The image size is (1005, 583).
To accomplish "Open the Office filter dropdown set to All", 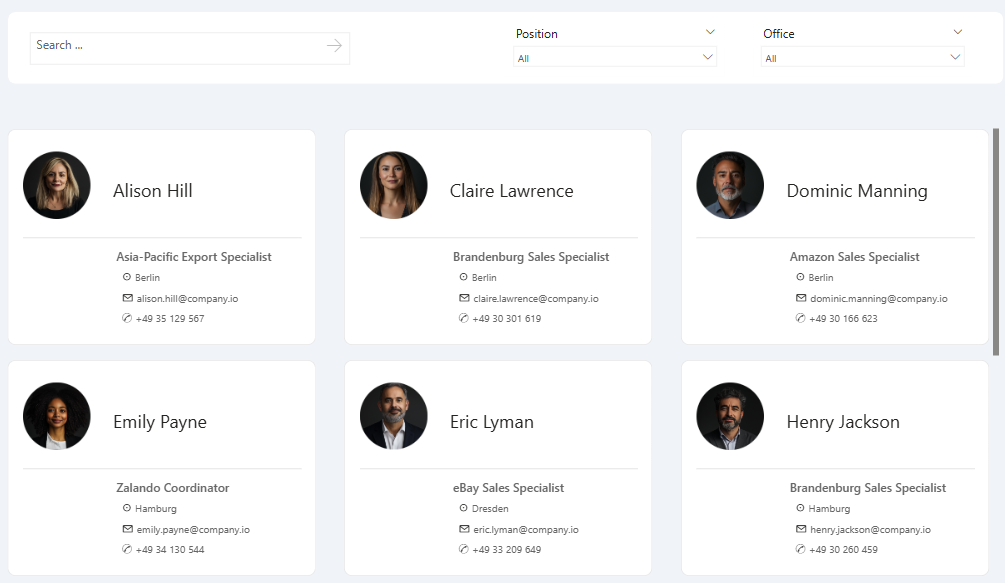I will (x=862, y=57).
